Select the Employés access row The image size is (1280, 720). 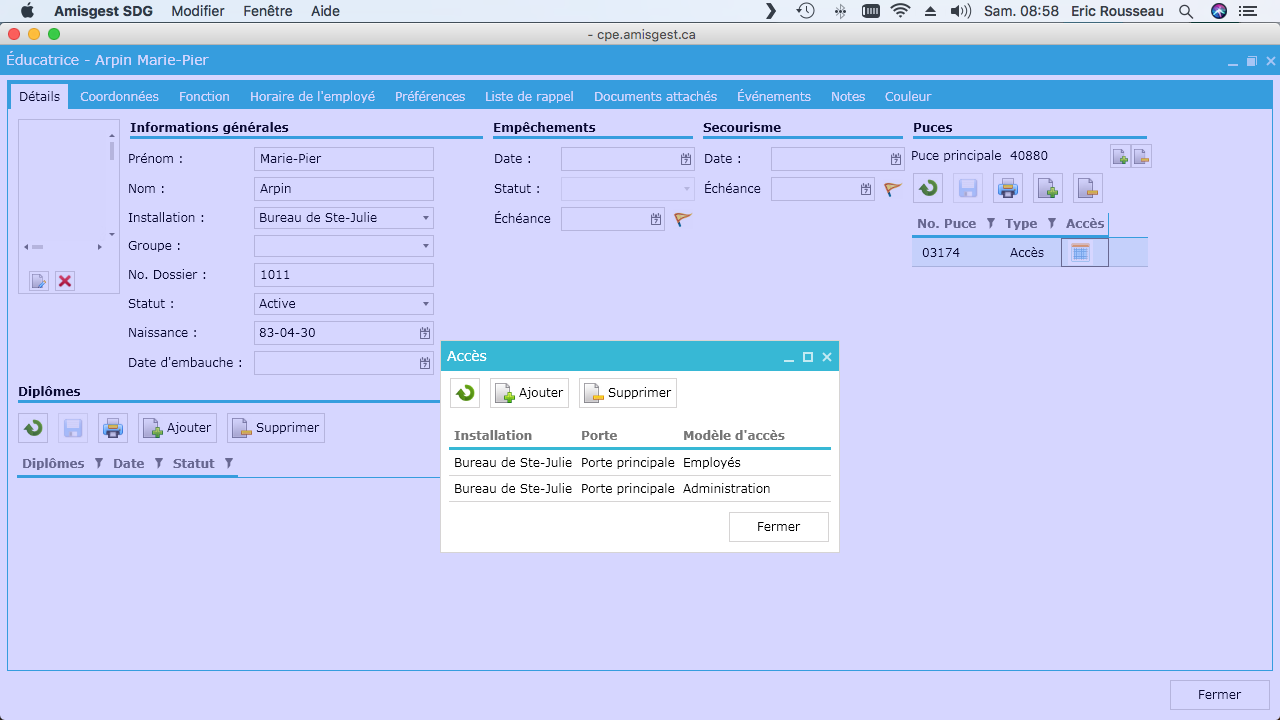pos(640,463)
